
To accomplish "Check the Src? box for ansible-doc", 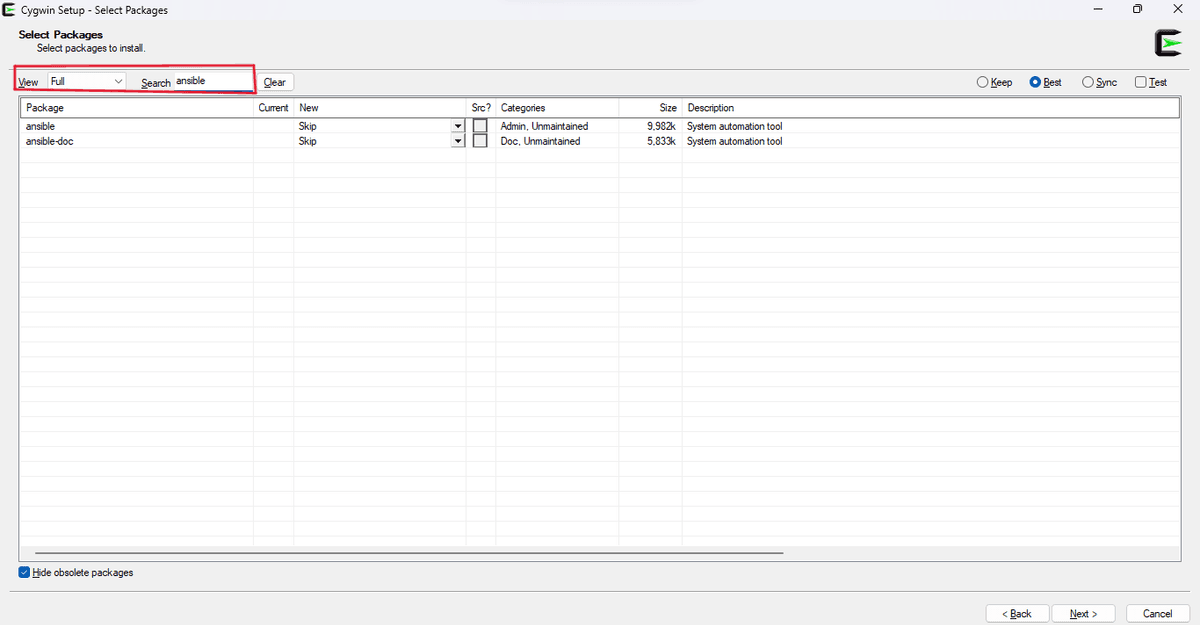I will point(480,141).
